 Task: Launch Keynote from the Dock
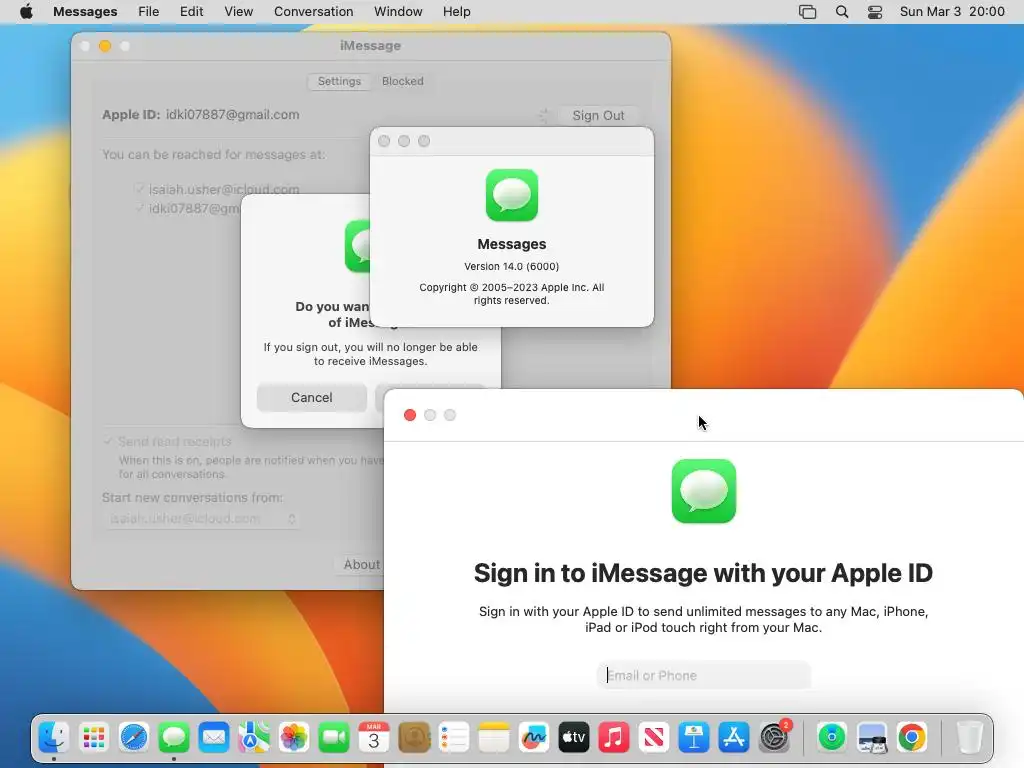pos(694,737)
